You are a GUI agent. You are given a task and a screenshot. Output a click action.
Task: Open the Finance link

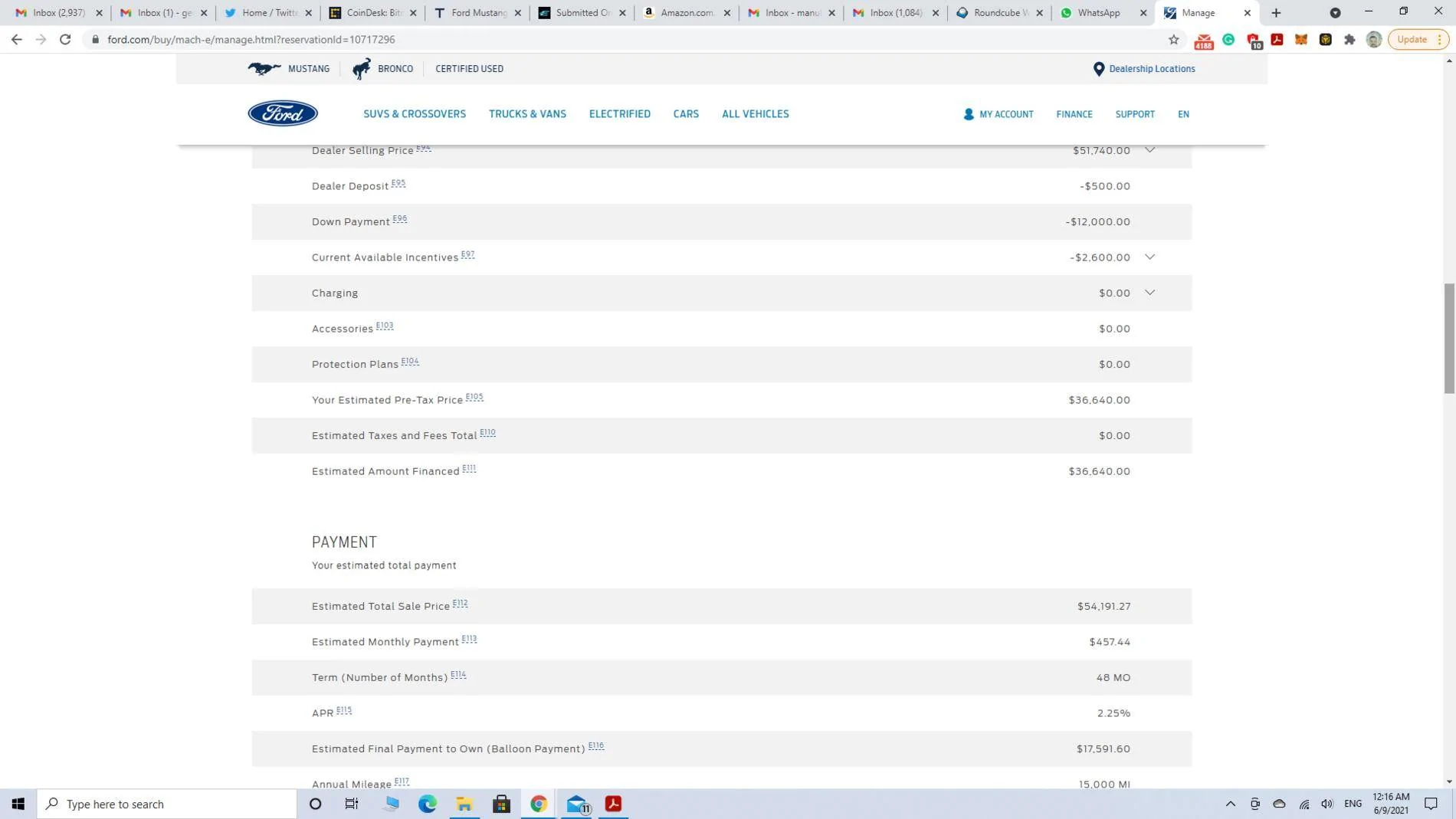(1074, 114)
